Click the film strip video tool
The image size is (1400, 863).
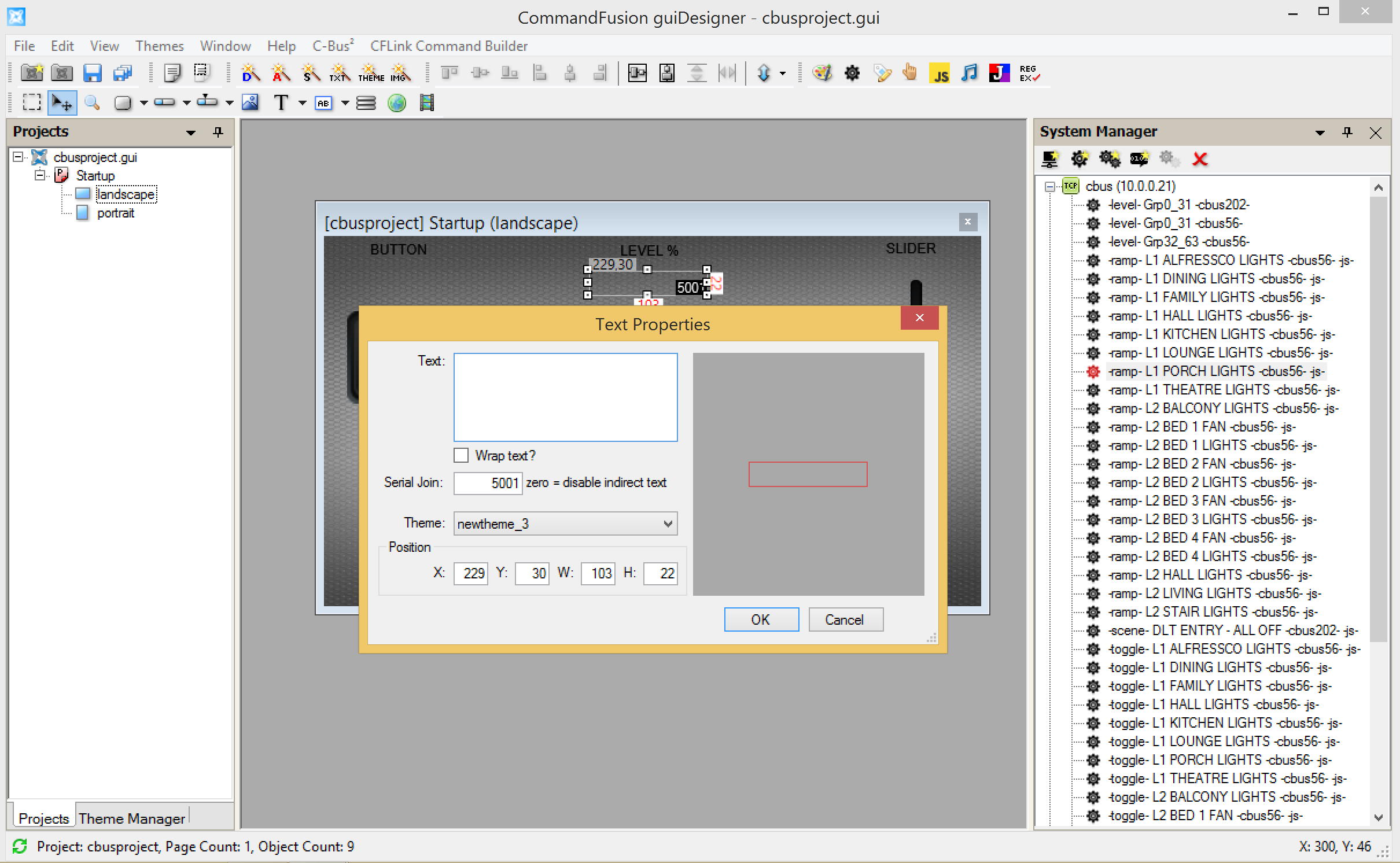pyautogui.click(x=427, y=103)
